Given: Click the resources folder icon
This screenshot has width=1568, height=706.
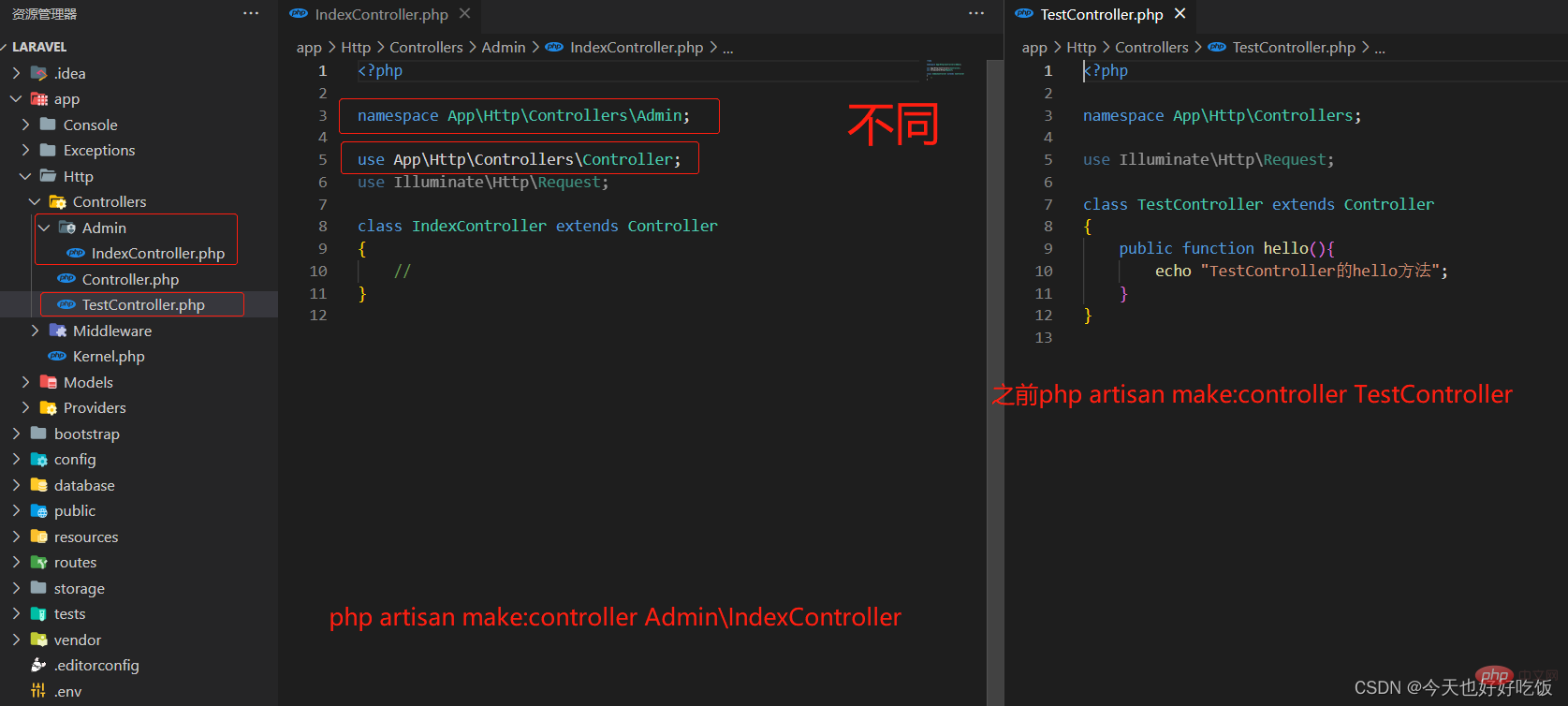Looking at the screenshot, I should click(x=39, y=537).
